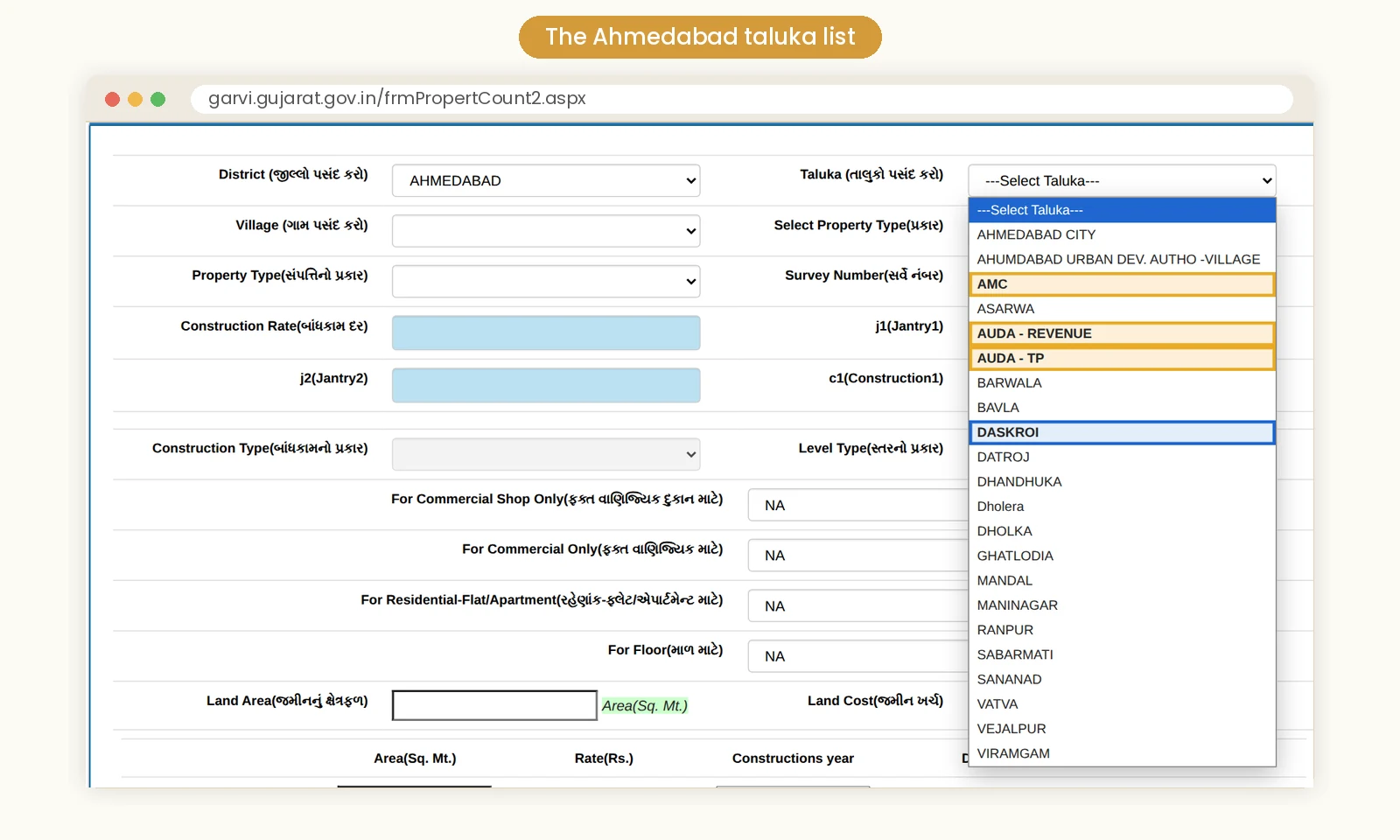This screenshot has height=840, width=1400.
Task: Choose AUDA - TP option
Action: click(x=1122, y=358)
